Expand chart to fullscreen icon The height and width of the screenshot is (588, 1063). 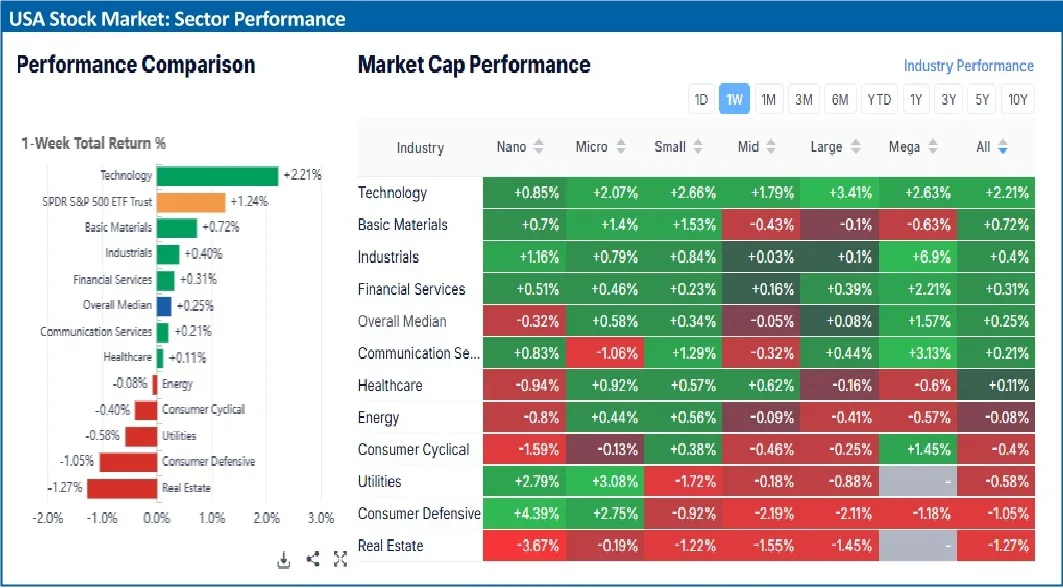tap(340, 560)
